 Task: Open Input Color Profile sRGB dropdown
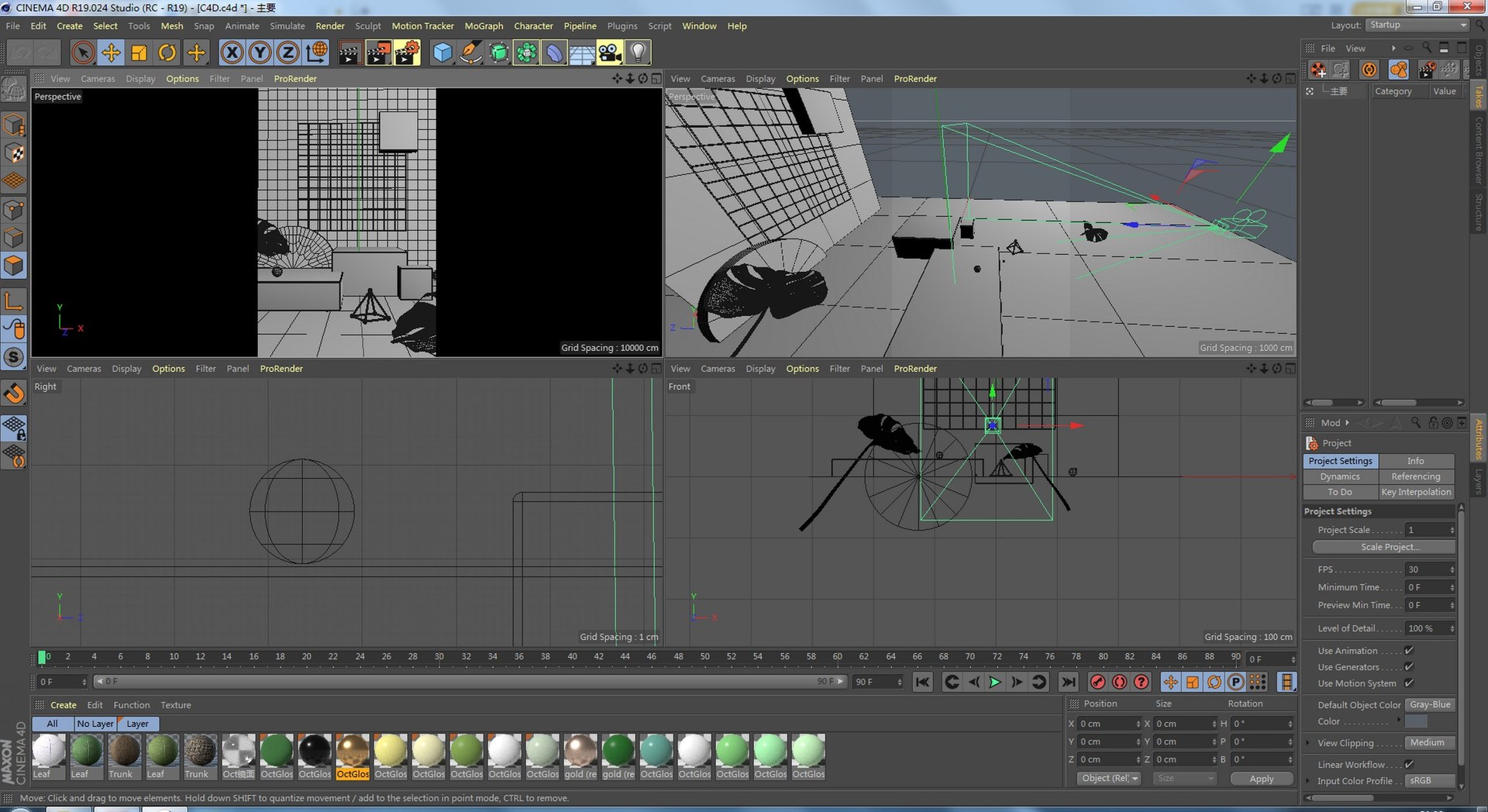click(x=1430, y=781)
